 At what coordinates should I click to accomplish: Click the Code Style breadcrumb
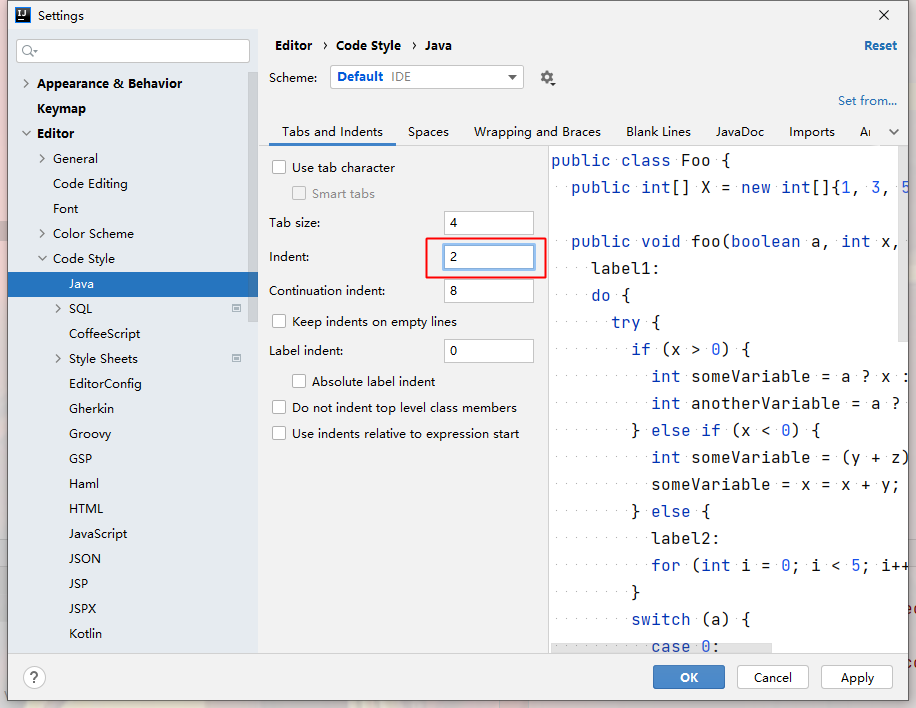coord(369,46)
